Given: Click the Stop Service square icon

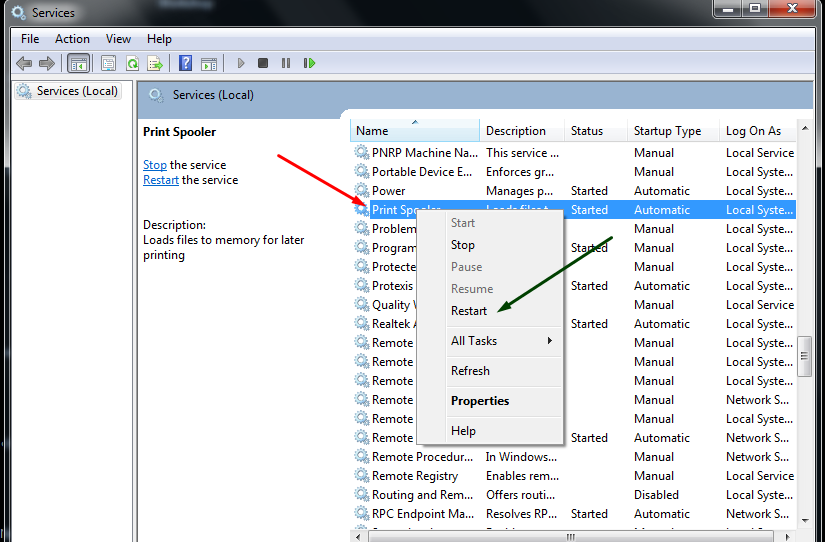Looking at the screenshot, I should click(x=263, y=63).
